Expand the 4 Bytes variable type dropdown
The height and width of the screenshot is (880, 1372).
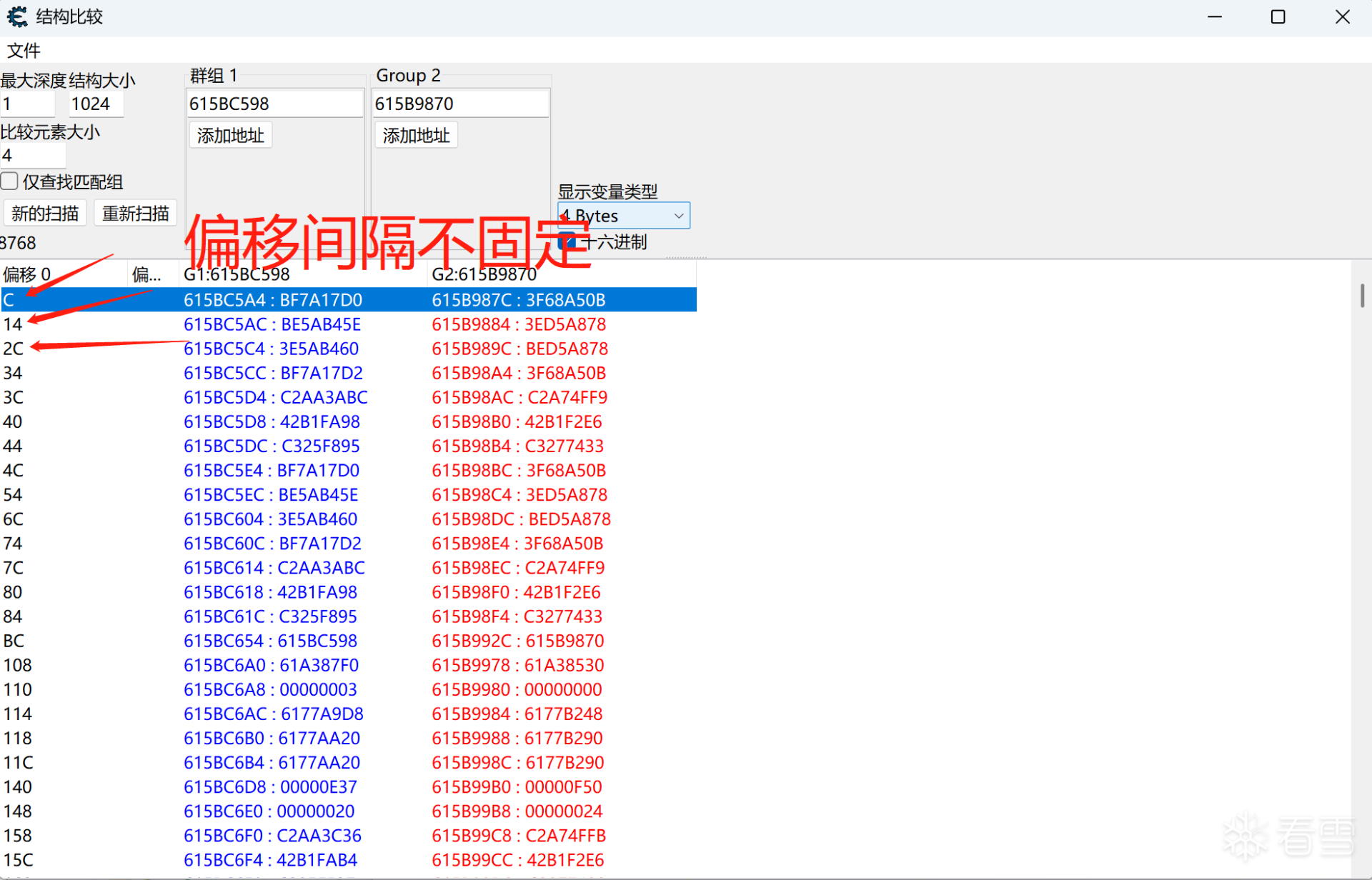point(678,216)
